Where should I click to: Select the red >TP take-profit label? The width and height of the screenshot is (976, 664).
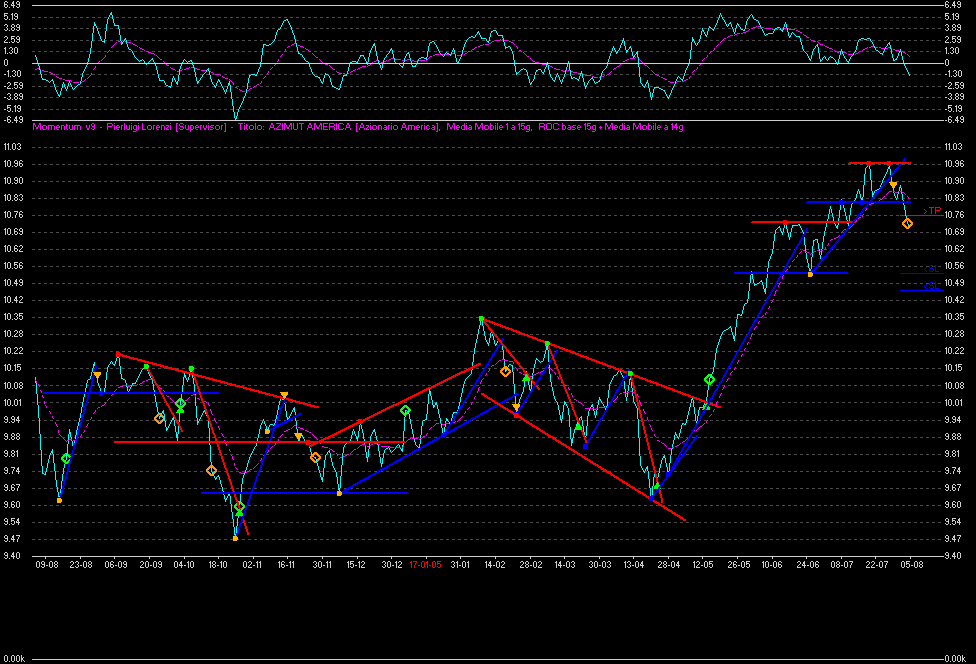pyautogui.click(x=932, y=211)
